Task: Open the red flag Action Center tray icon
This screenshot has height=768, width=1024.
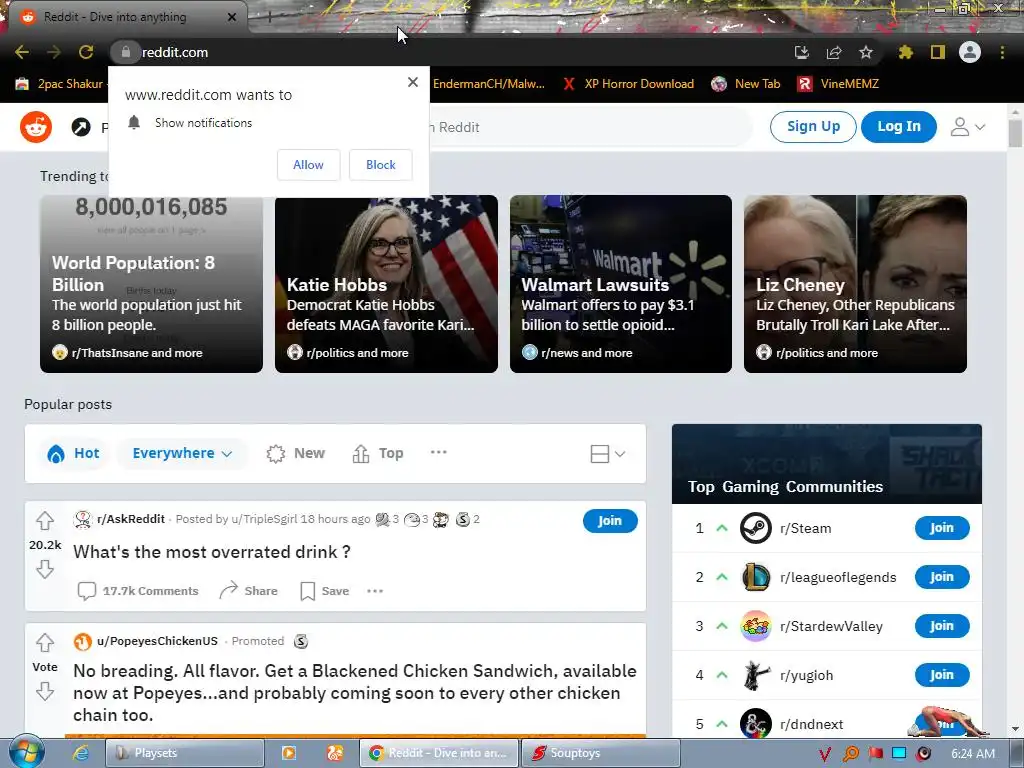Action: coord(875,754)
